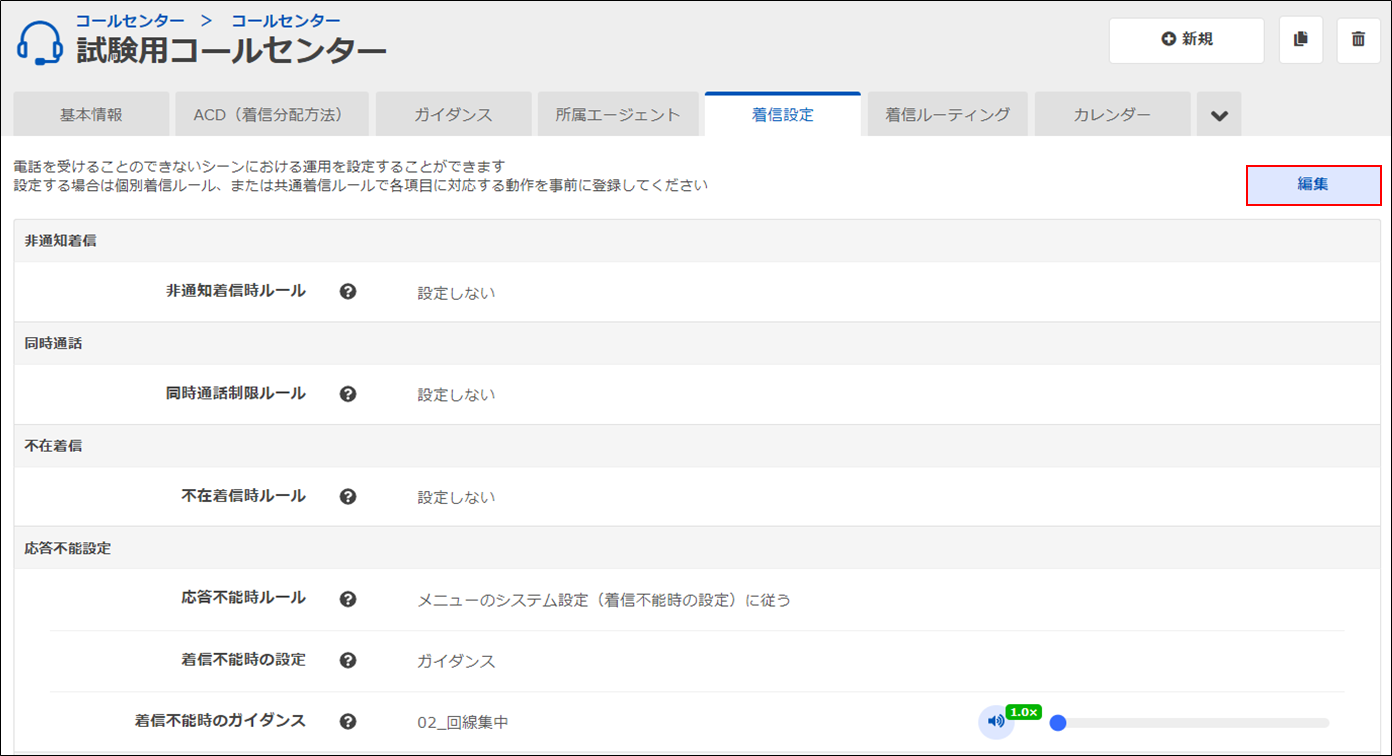Click help icon beside 同時通話制限ルール
This screenshot has width=1392, height=756.
tap(348, 394)
